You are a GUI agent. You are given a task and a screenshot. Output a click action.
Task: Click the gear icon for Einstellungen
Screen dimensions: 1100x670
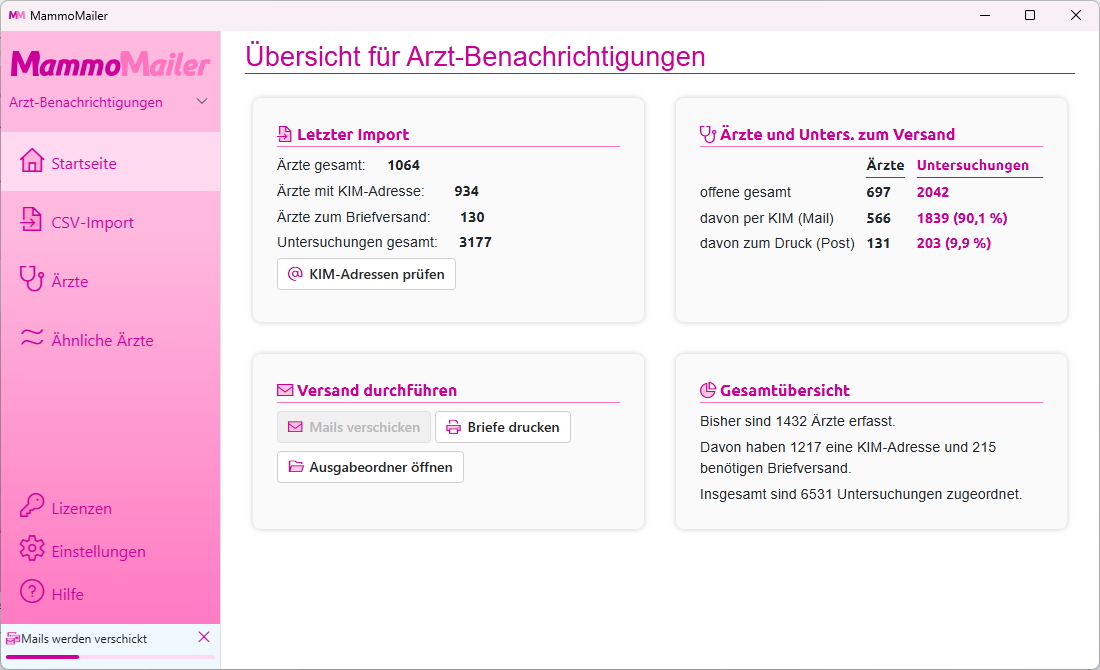point(32,549)
